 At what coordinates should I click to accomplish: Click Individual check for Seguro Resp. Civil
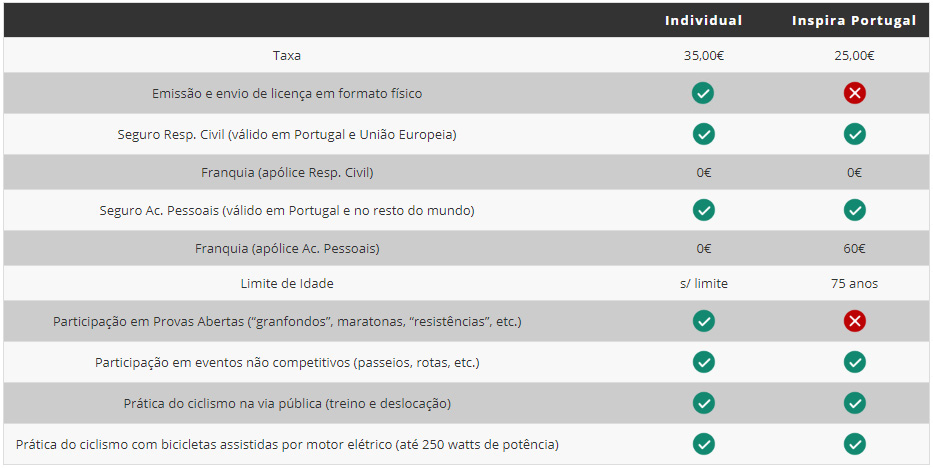pyautogui.click(x=703, y=134)
